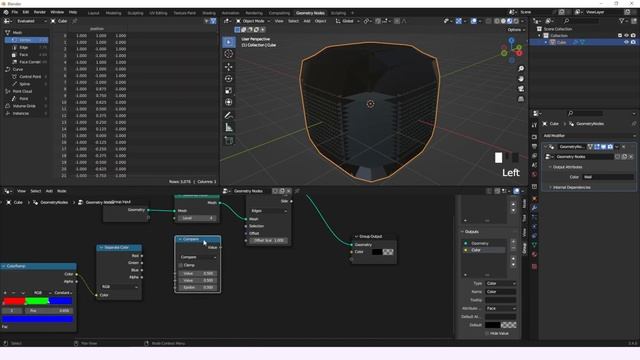The width and height of the screenshot is (640, 360).
Task: Open the Object Data properties green triangle tab
Action: point(534,245)
